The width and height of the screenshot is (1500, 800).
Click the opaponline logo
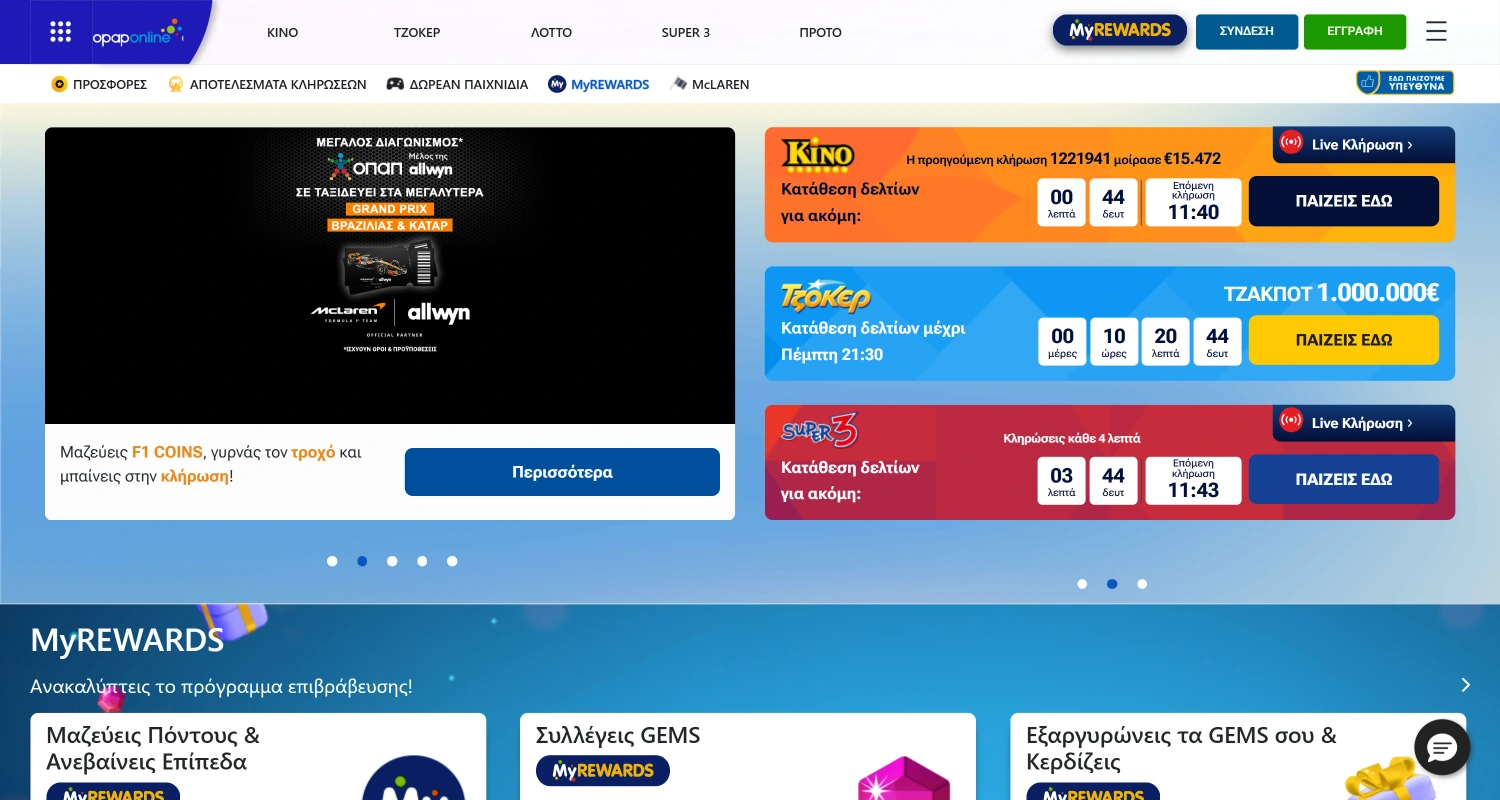click(138, 33)
